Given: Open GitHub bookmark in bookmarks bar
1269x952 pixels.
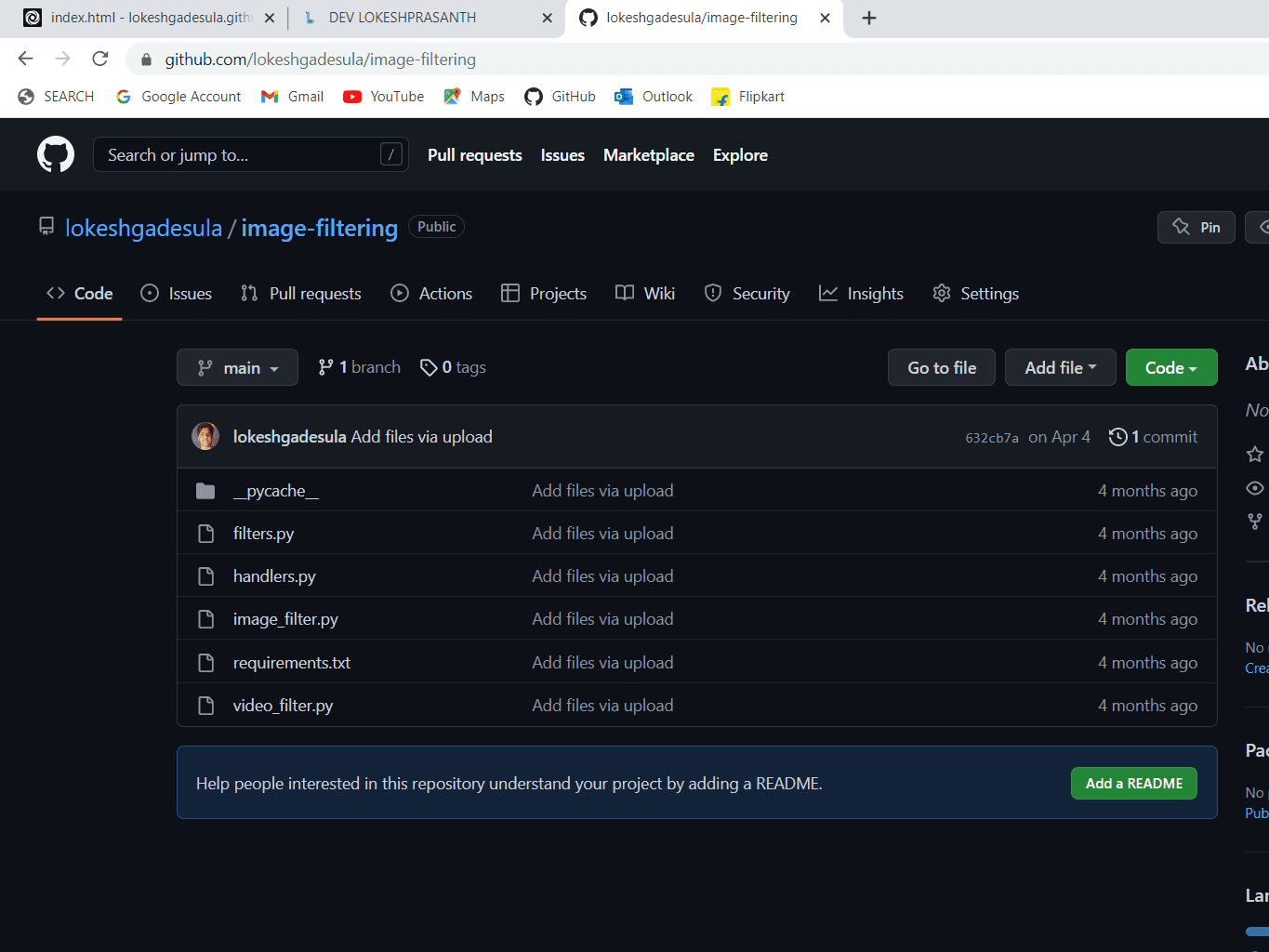Looking at the screenshot, I should pyautogui.click(x=560, y=97).
